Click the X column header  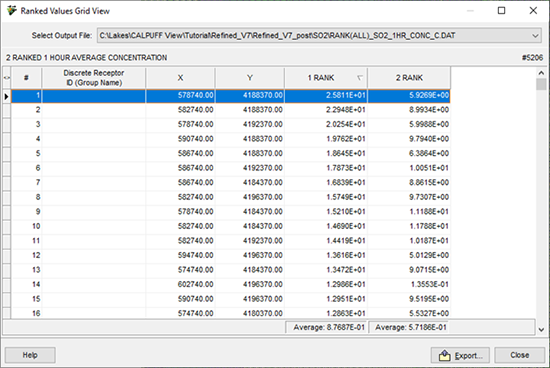[180, 78]
